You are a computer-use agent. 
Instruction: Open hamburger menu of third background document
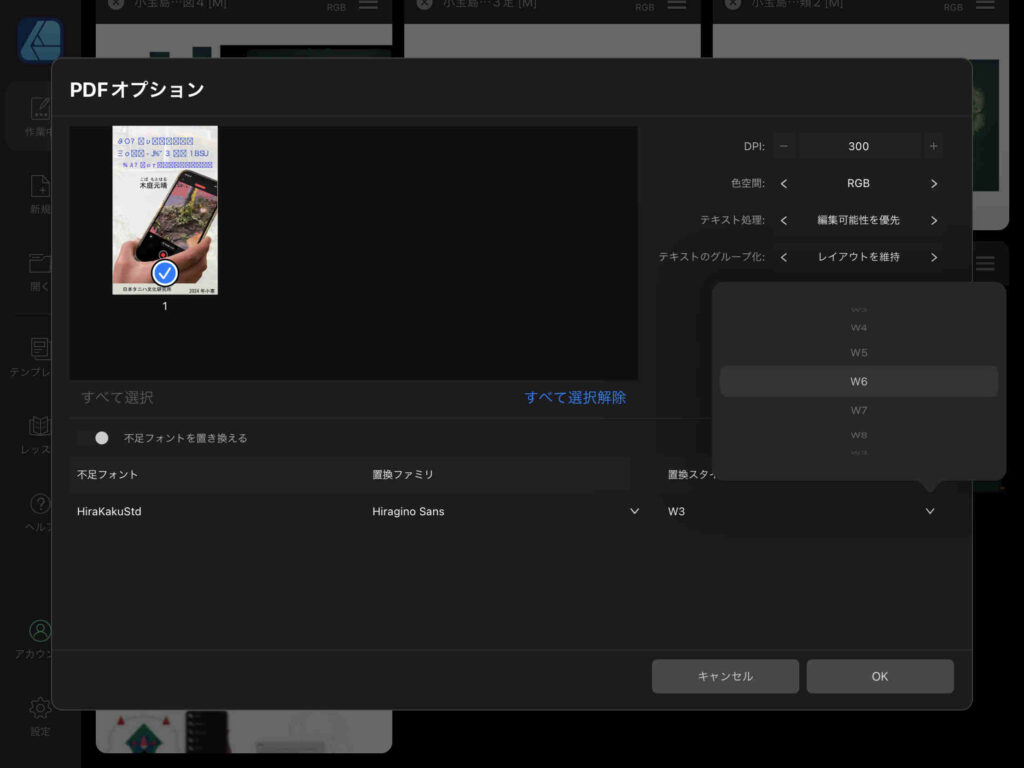(x=985, y=5)
